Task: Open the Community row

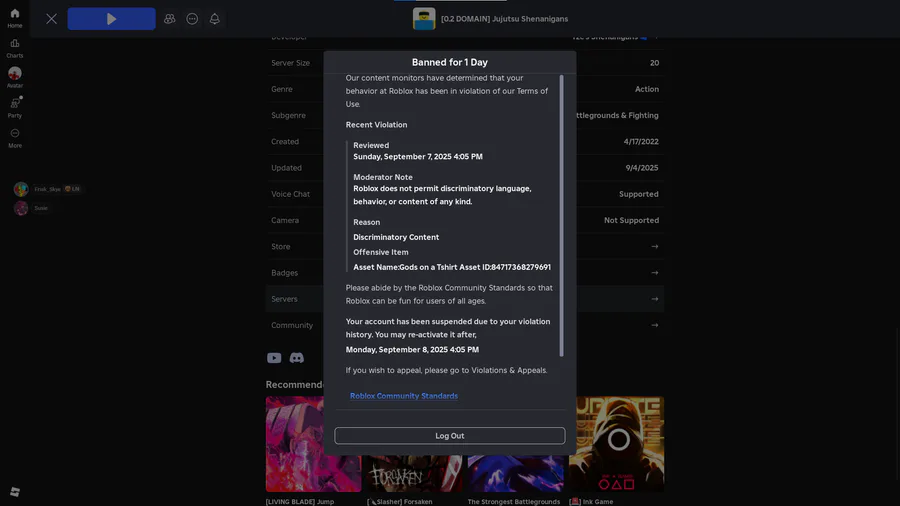Action: (465, 325)
